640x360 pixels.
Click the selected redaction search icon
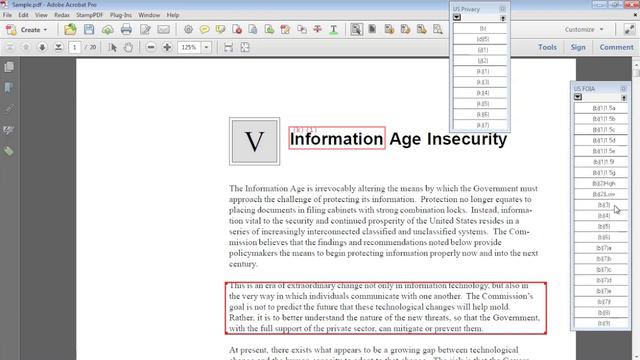click(356, 29)
